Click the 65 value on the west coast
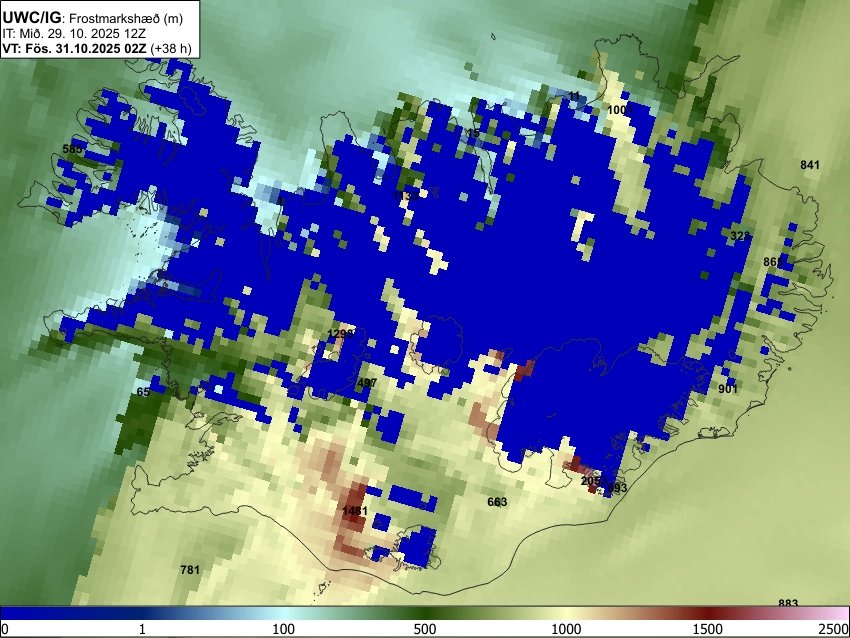 [x=143, y=392]
